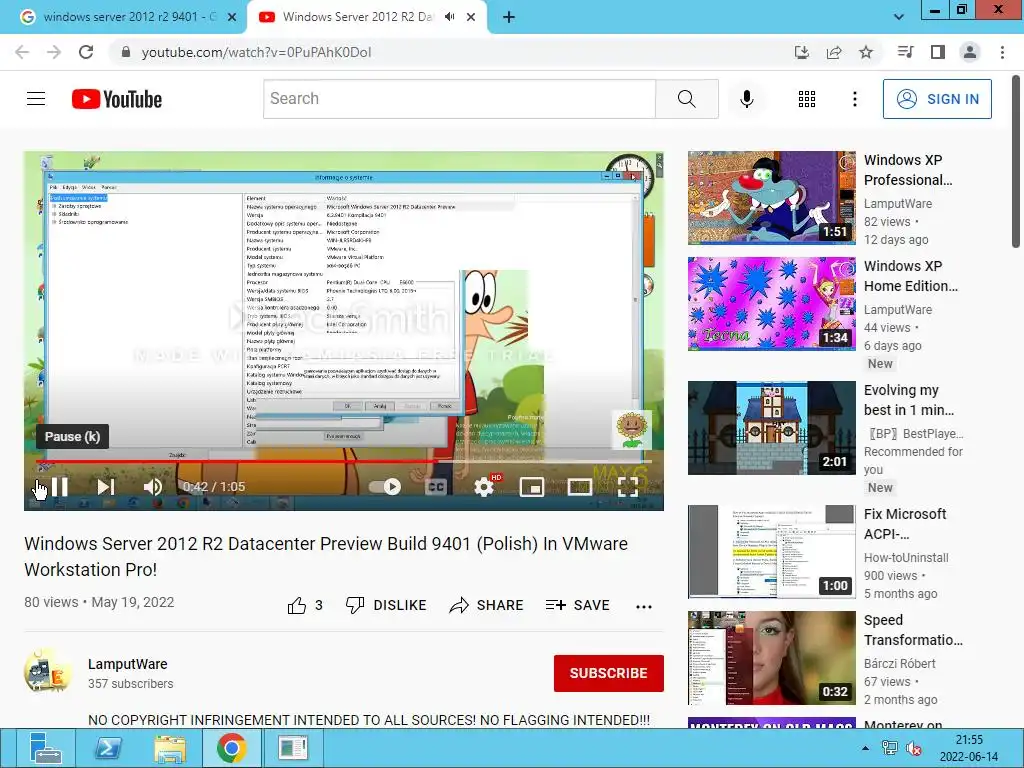The height and width of the screenshot is (768, 1024).
Task: Click the SIGN IN button
Action: pyautogui.click(x=937, y=99)
